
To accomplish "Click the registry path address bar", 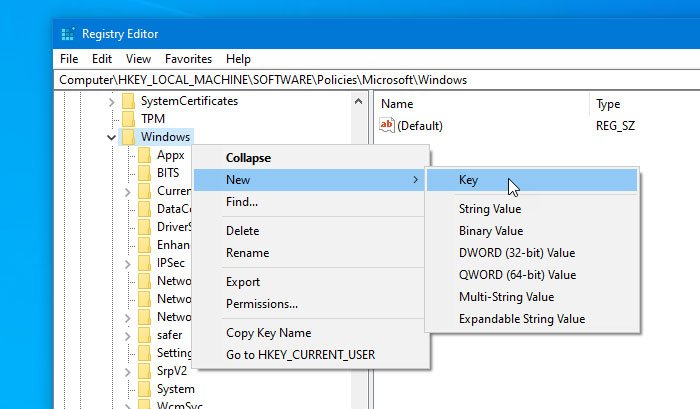I will [x=377, y=80].
